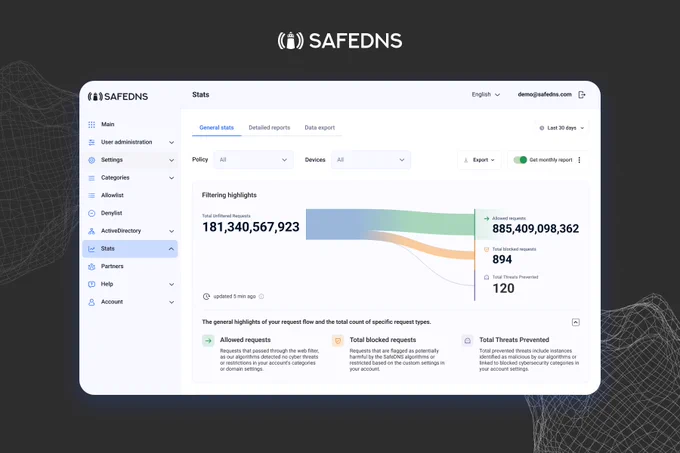Click the Account person icon
This screenshot has width=680, height=453.
(x=92, y=302)
